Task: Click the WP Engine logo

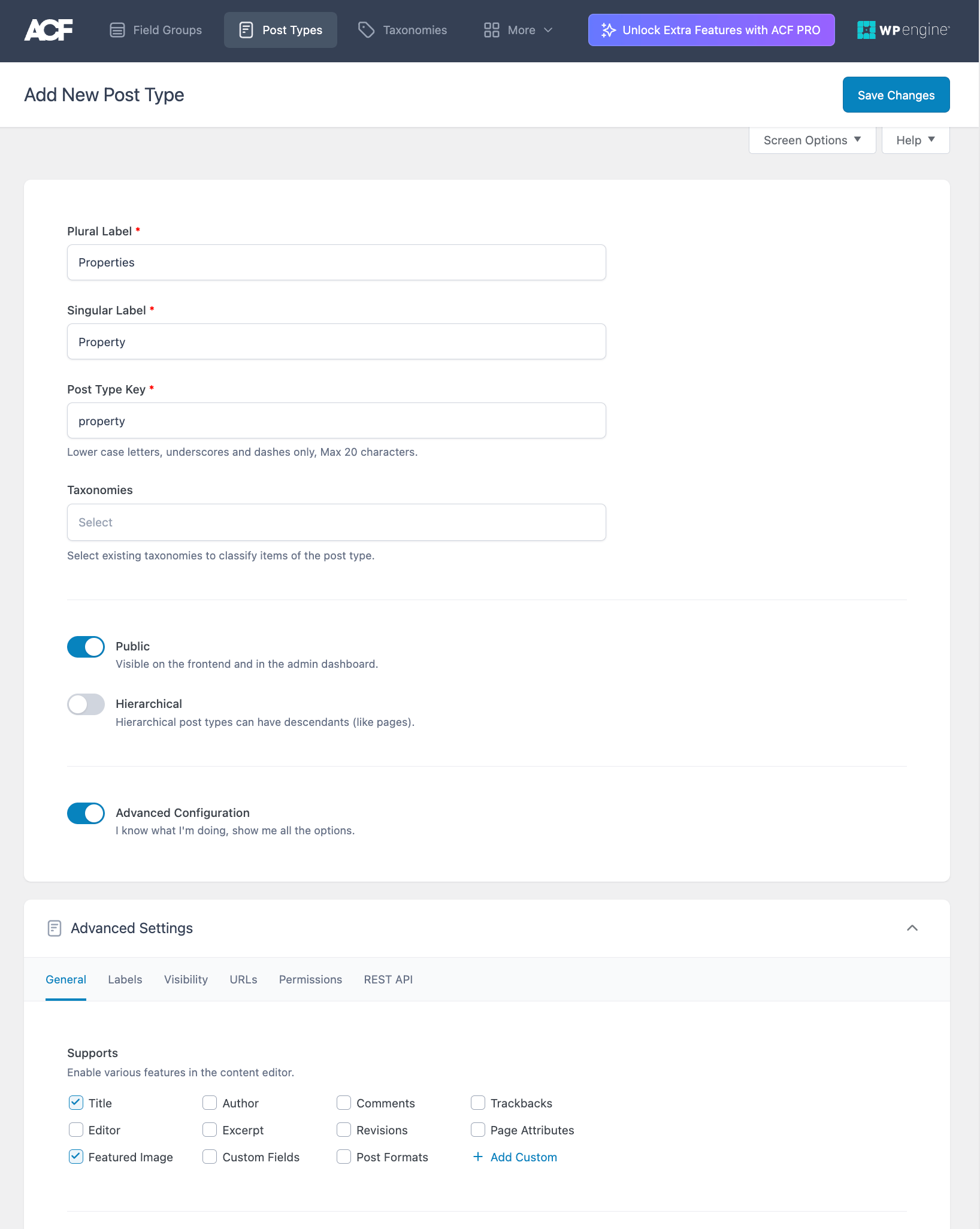Action: [902, 30]
